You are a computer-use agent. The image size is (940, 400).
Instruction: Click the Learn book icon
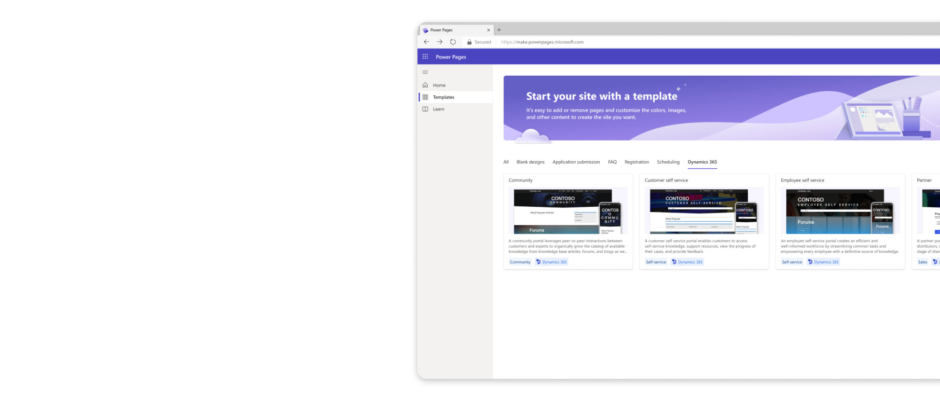pyautogui.click(x=425, y=109)
